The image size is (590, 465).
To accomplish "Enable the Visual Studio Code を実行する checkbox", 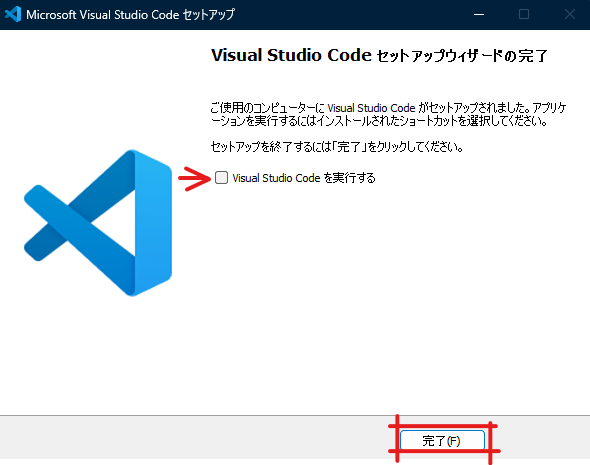I will (221, 178).
